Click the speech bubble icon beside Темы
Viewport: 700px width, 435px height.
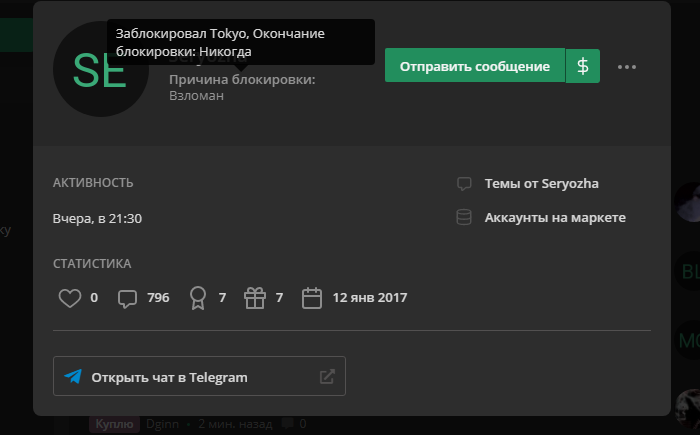pos(464,184)
